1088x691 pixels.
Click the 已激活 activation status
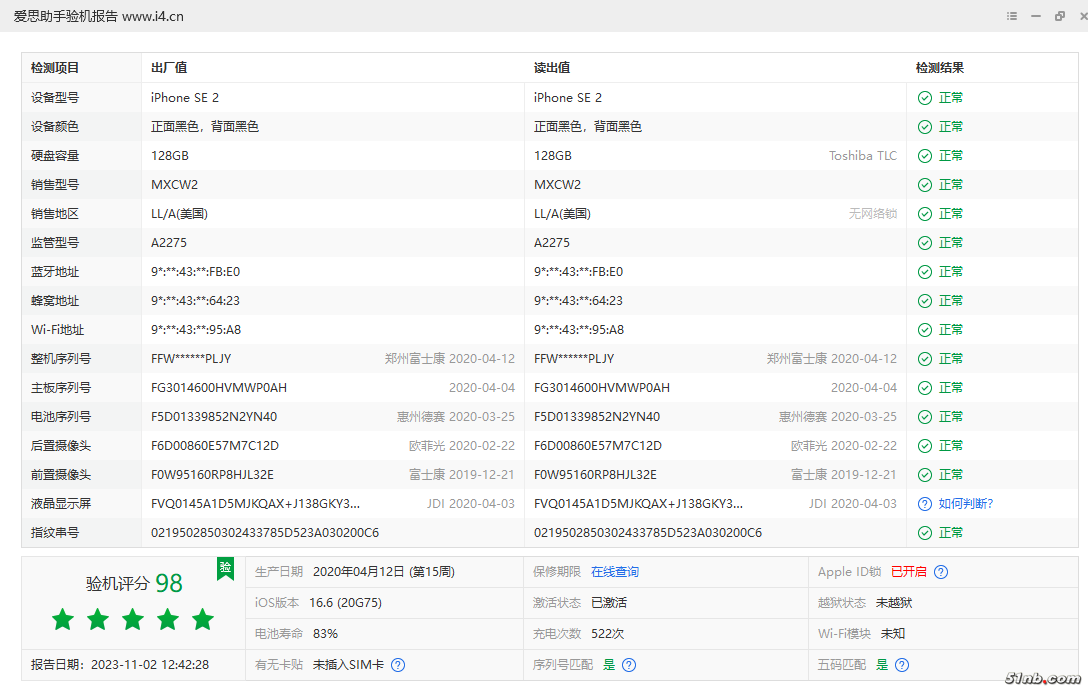609,603
